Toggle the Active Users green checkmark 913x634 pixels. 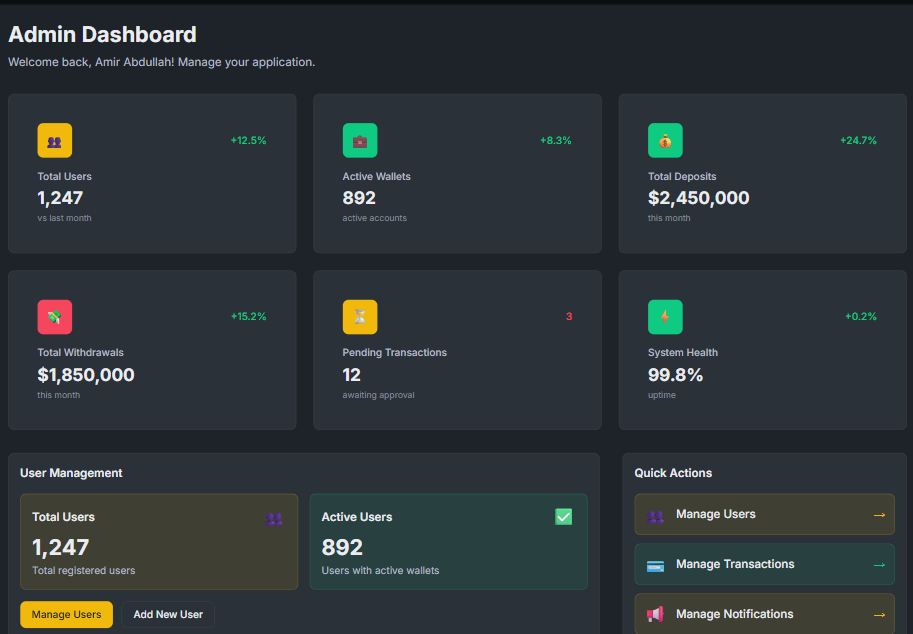click(x=563, y=516)
